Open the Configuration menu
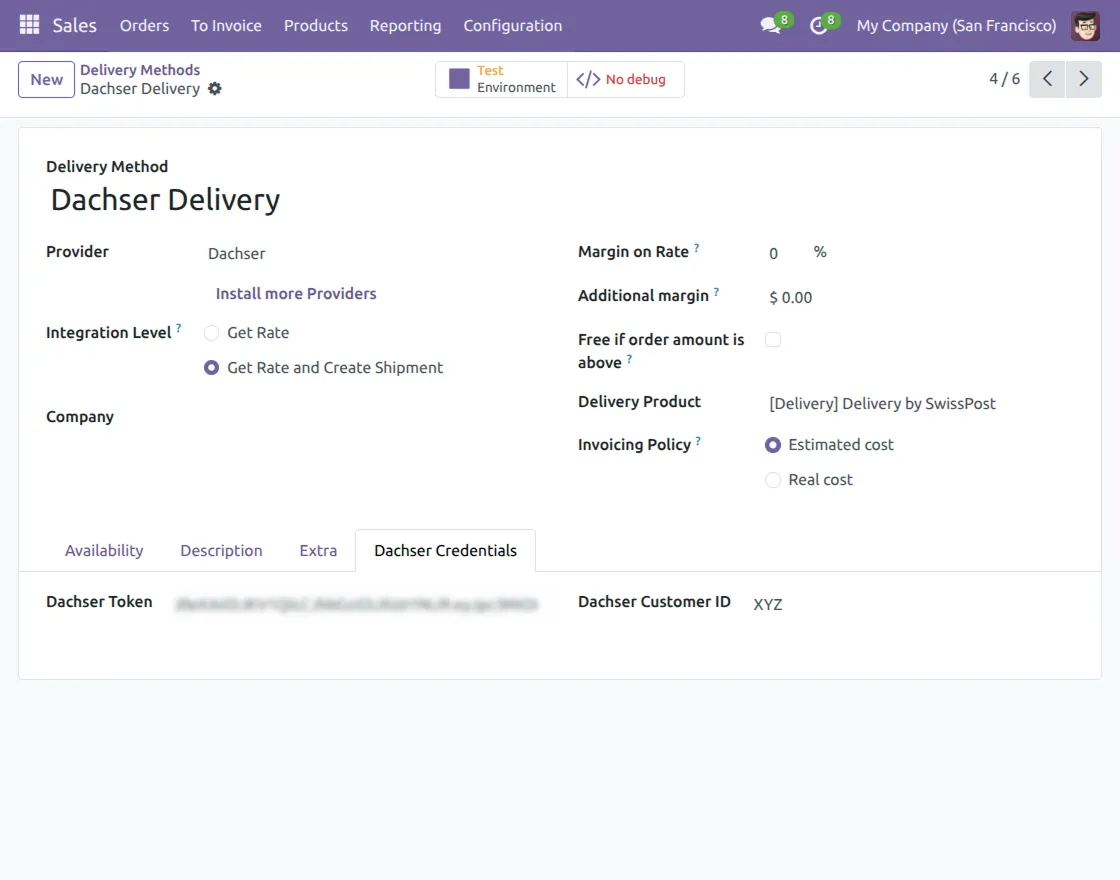The image size is (1120, 880). (513, 26)
